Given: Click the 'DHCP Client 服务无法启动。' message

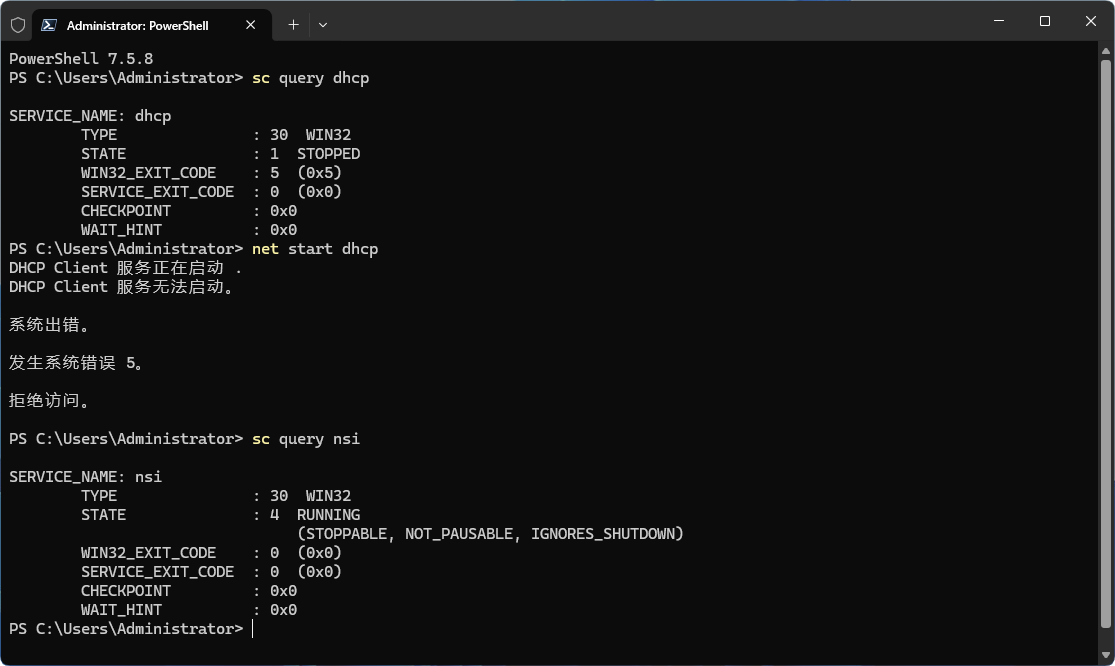Looking at the screenshot, I should pyautogui.click(x=122, y=287).
